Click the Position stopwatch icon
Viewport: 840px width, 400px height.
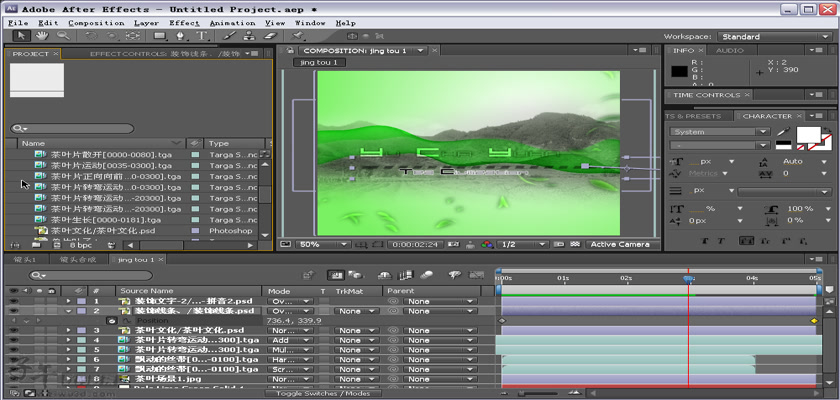[x=111, y=321]
